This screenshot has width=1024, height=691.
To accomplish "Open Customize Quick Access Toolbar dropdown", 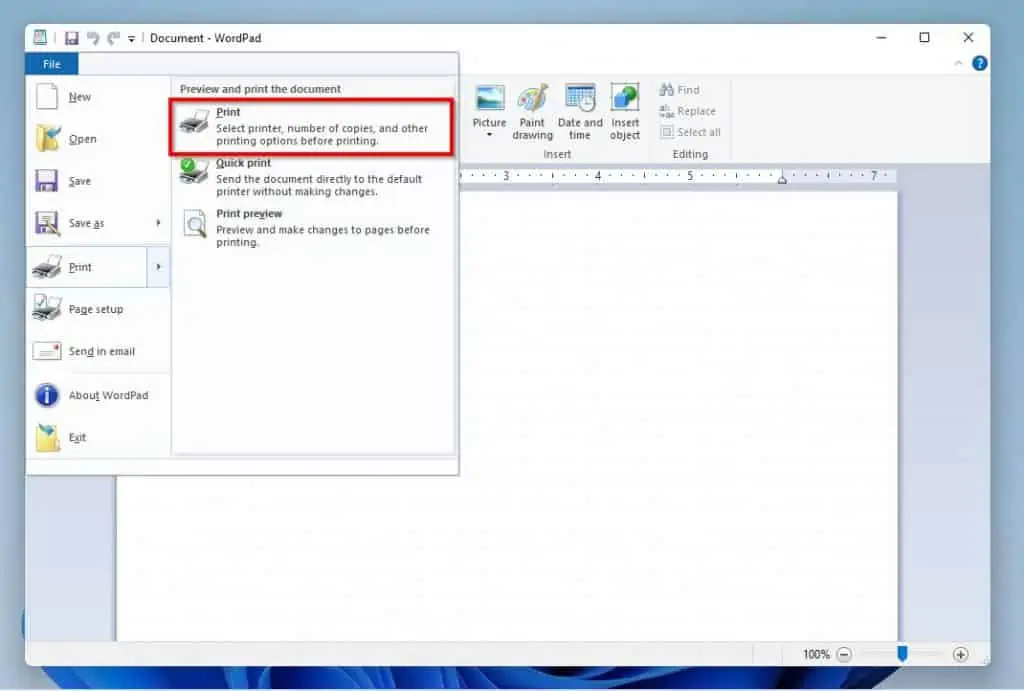I will coord(131,39).
